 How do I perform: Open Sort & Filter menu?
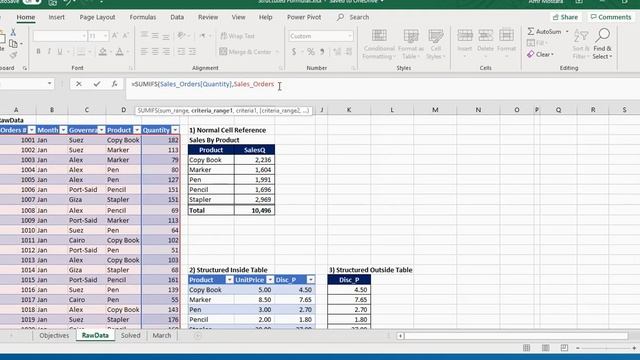(x=580, y=44)
